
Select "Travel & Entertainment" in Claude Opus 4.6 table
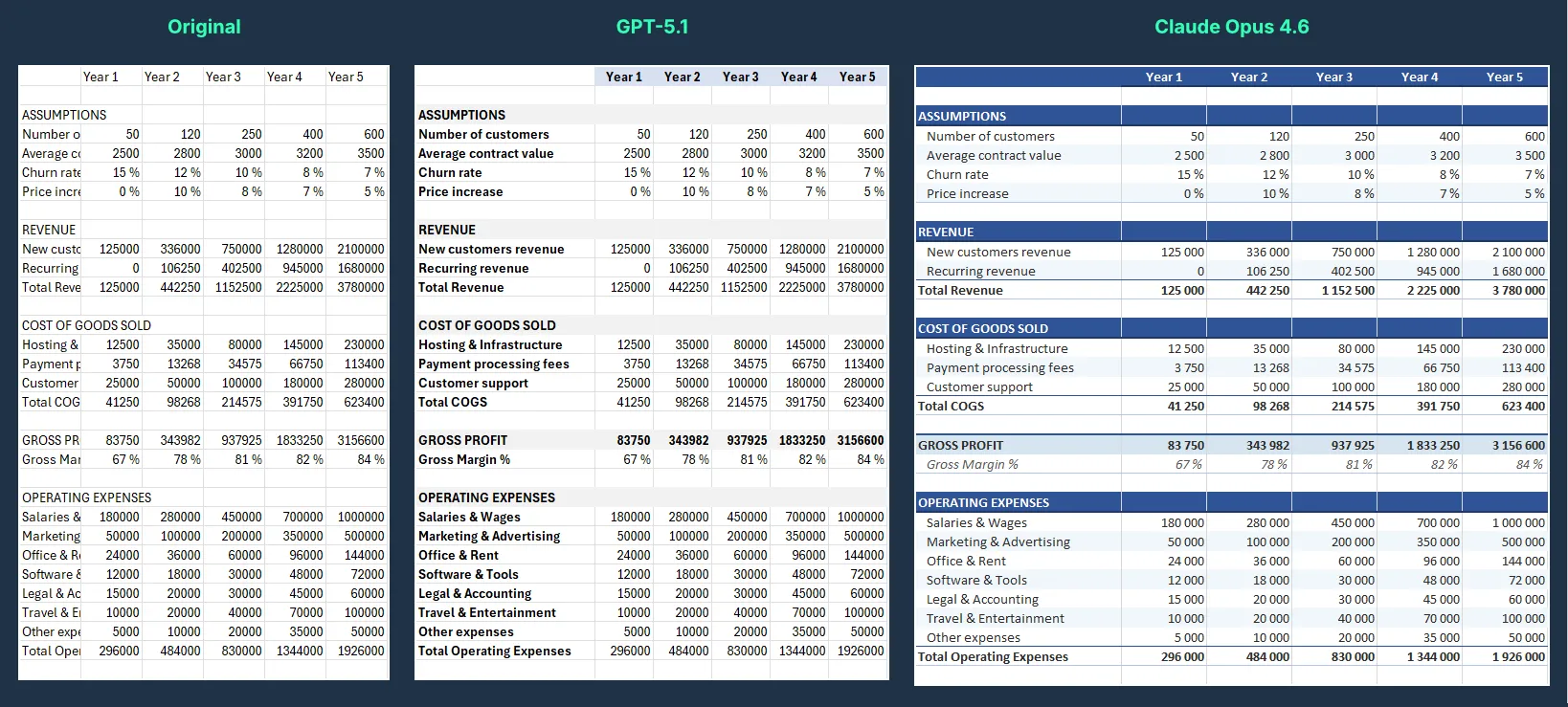(x=995, y=618)
